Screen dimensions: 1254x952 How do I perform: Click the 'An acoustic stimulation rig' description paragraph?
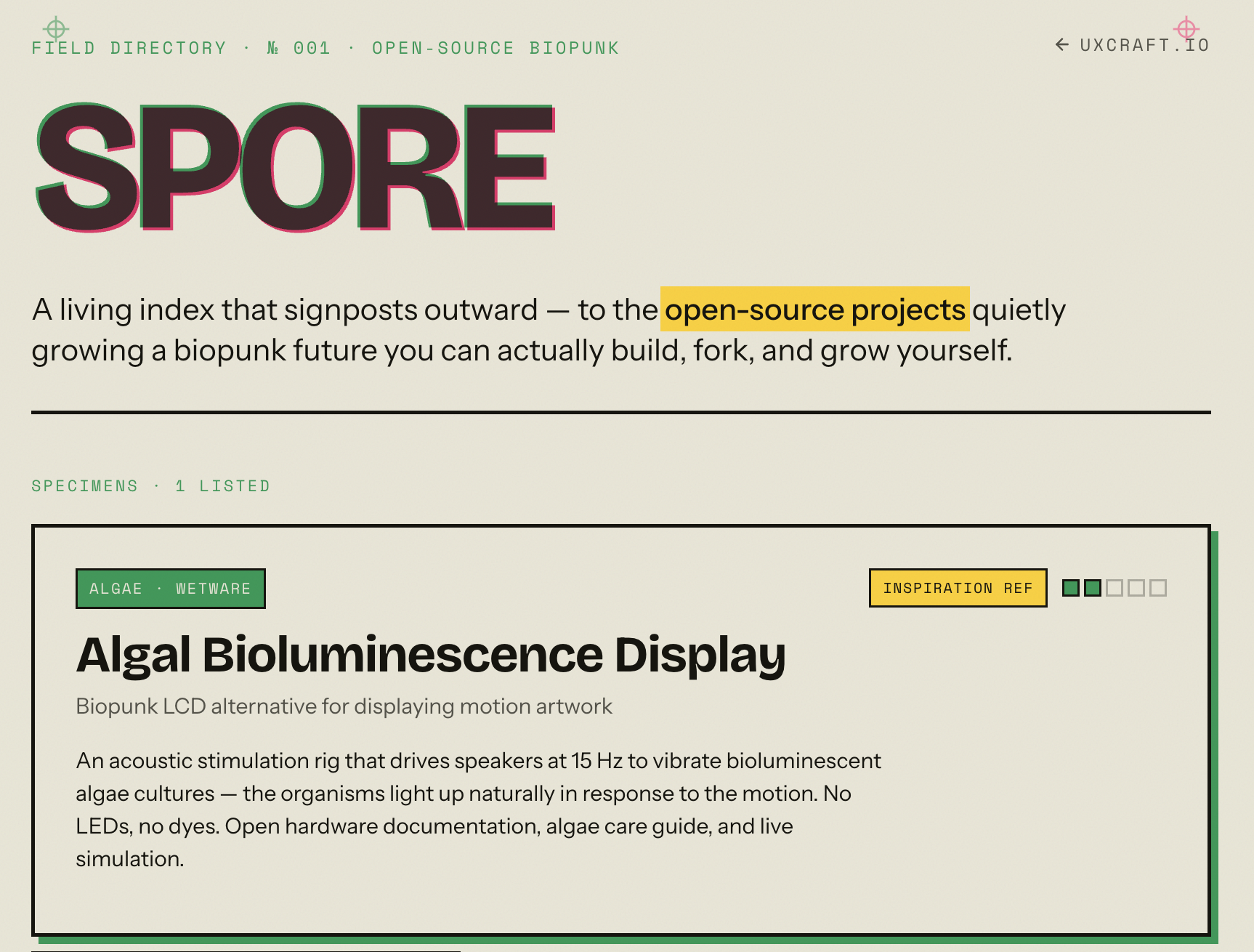[x=478, y=810]
